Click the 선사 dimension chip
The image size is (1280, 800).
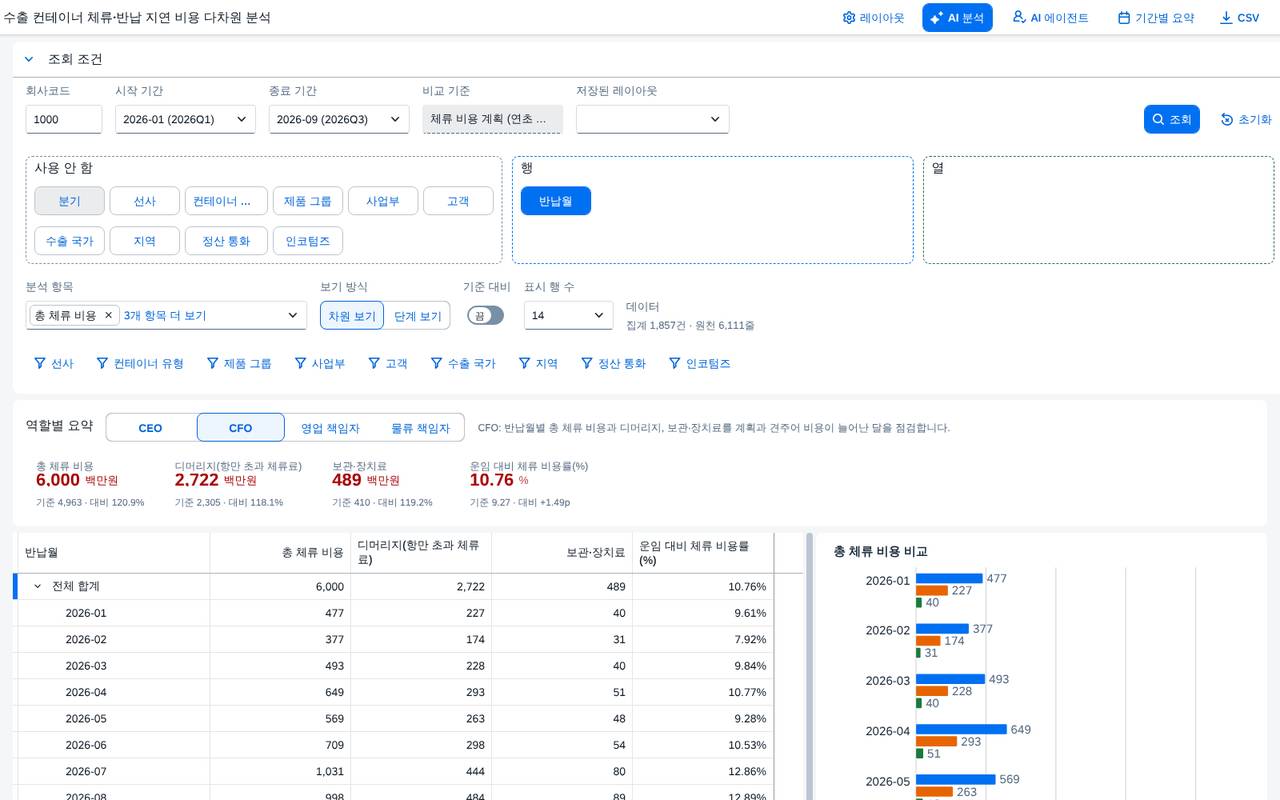(x=145, y=201)
